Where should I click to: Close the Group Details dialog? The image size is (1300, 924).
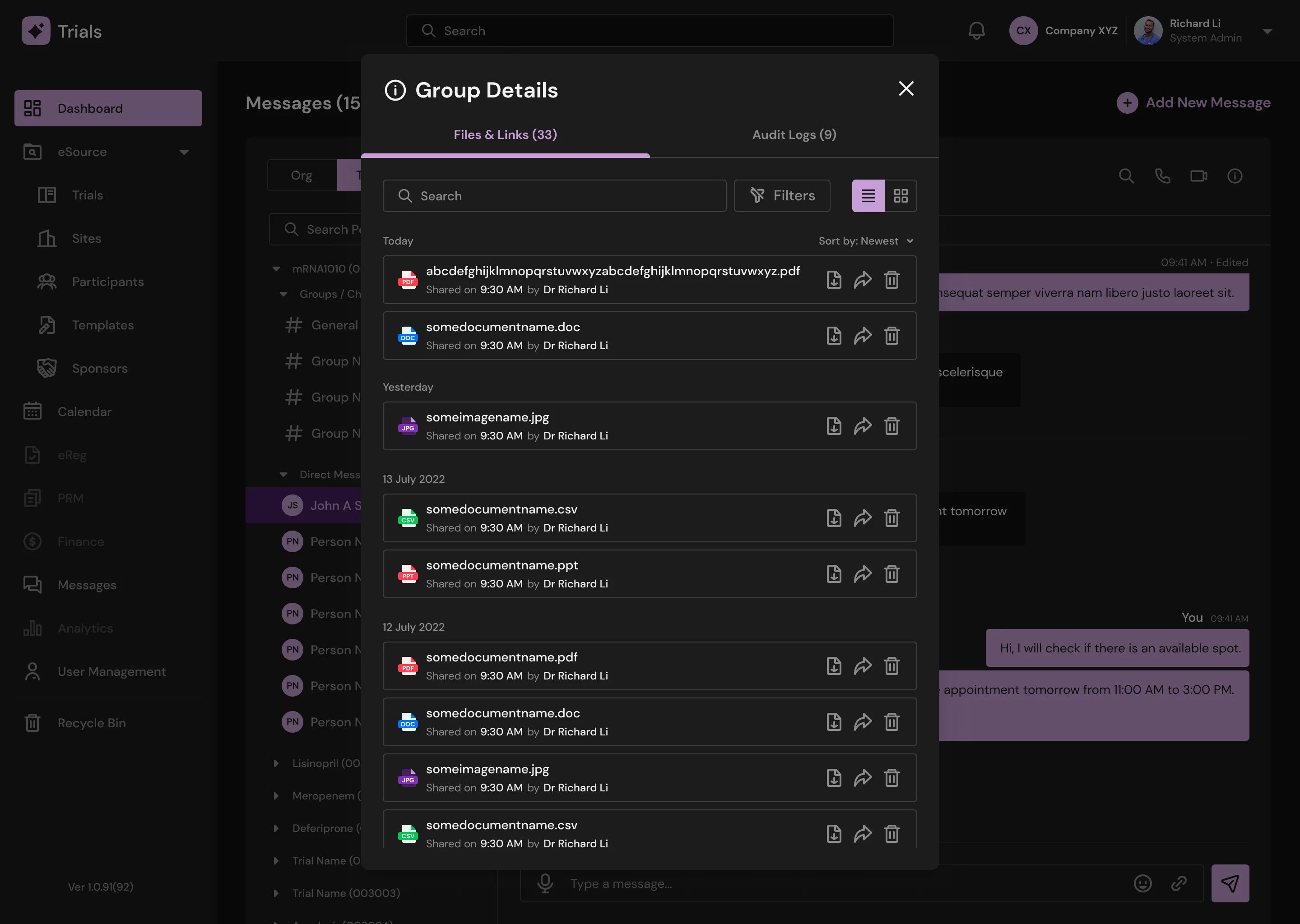click(906, 89)
